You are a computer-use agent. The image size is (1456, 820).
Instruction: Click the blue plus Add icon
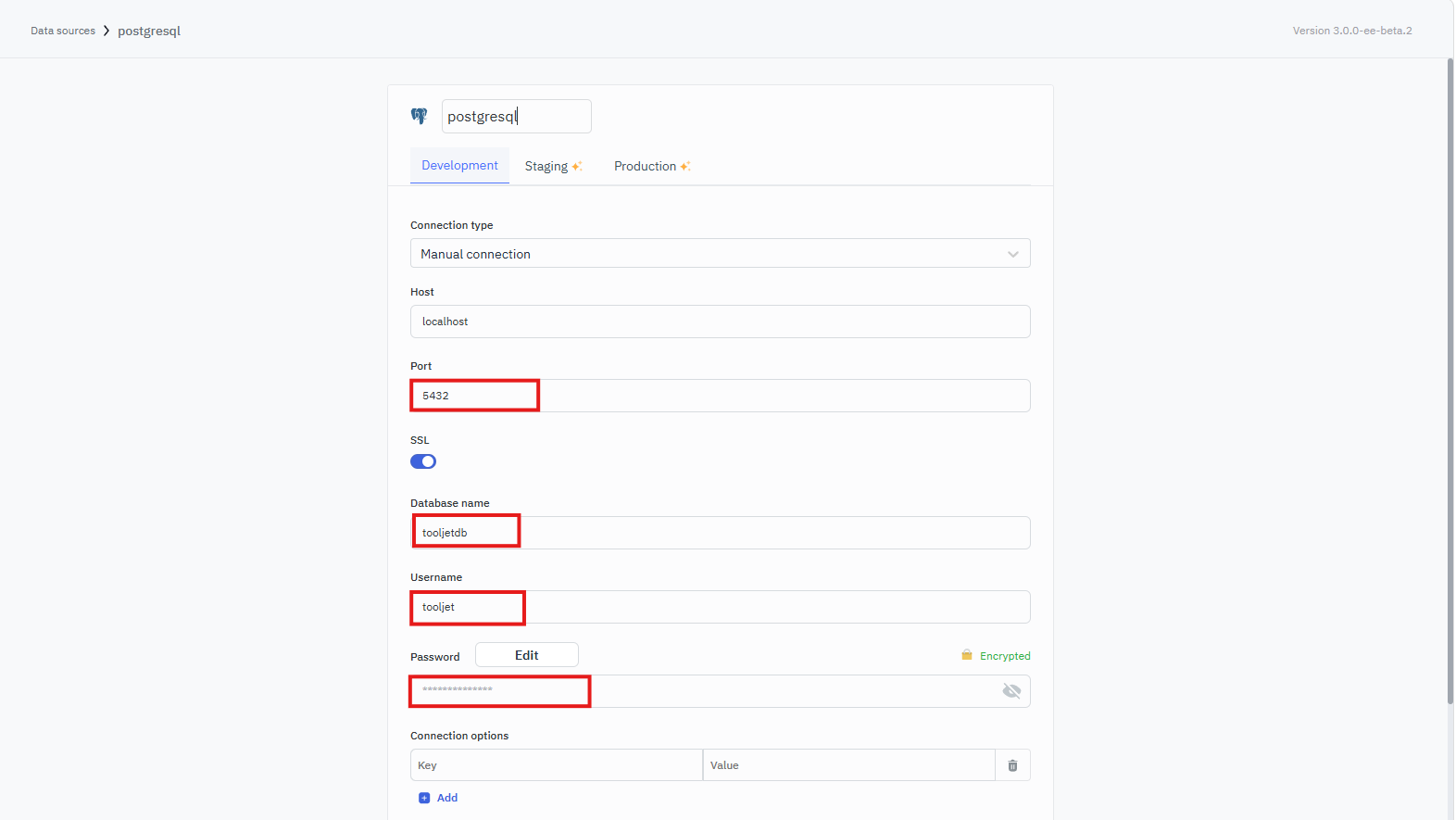pos(424,798)
